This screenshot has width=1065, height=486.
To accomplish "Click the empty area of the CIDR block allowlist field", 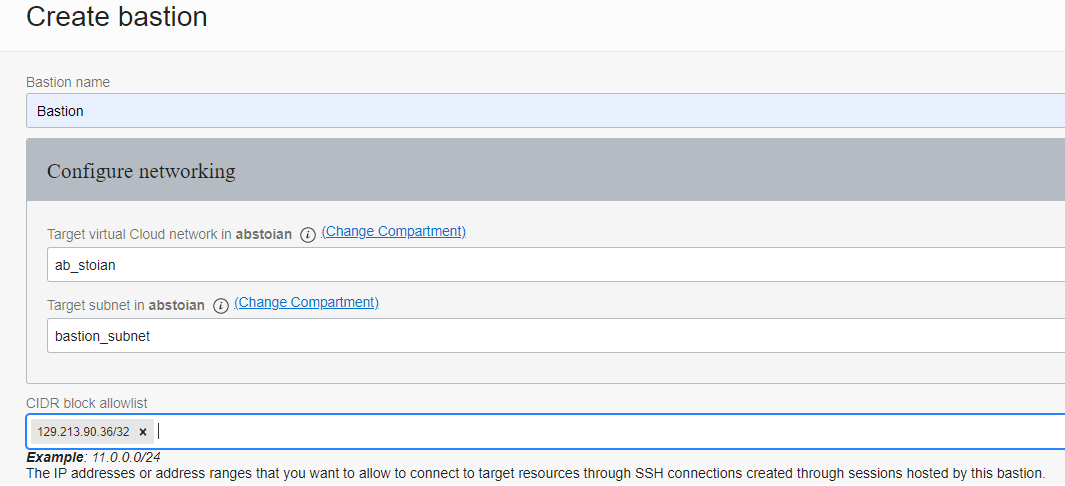I will coord(600,432).
